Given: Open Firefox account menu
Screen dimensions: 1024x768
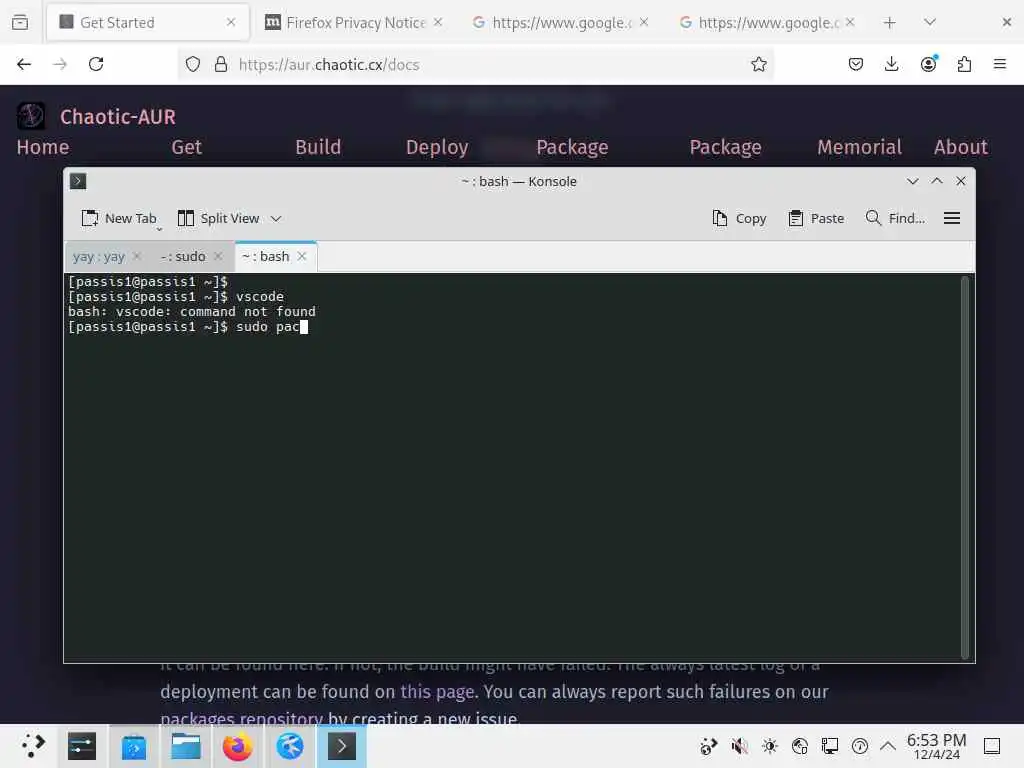Looking at the screenshot, I should (x=928, y=64).
